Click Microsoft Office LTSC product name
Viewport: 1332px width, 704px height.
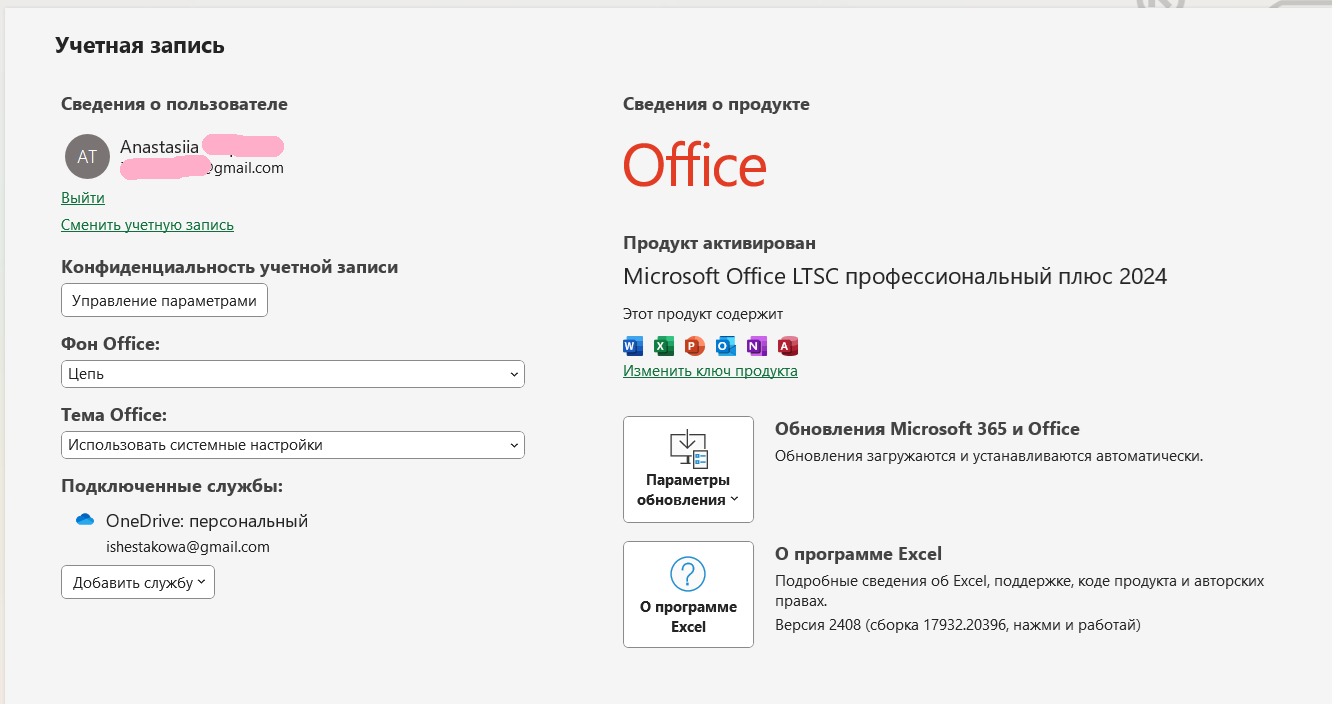click(x=895, y=277)
